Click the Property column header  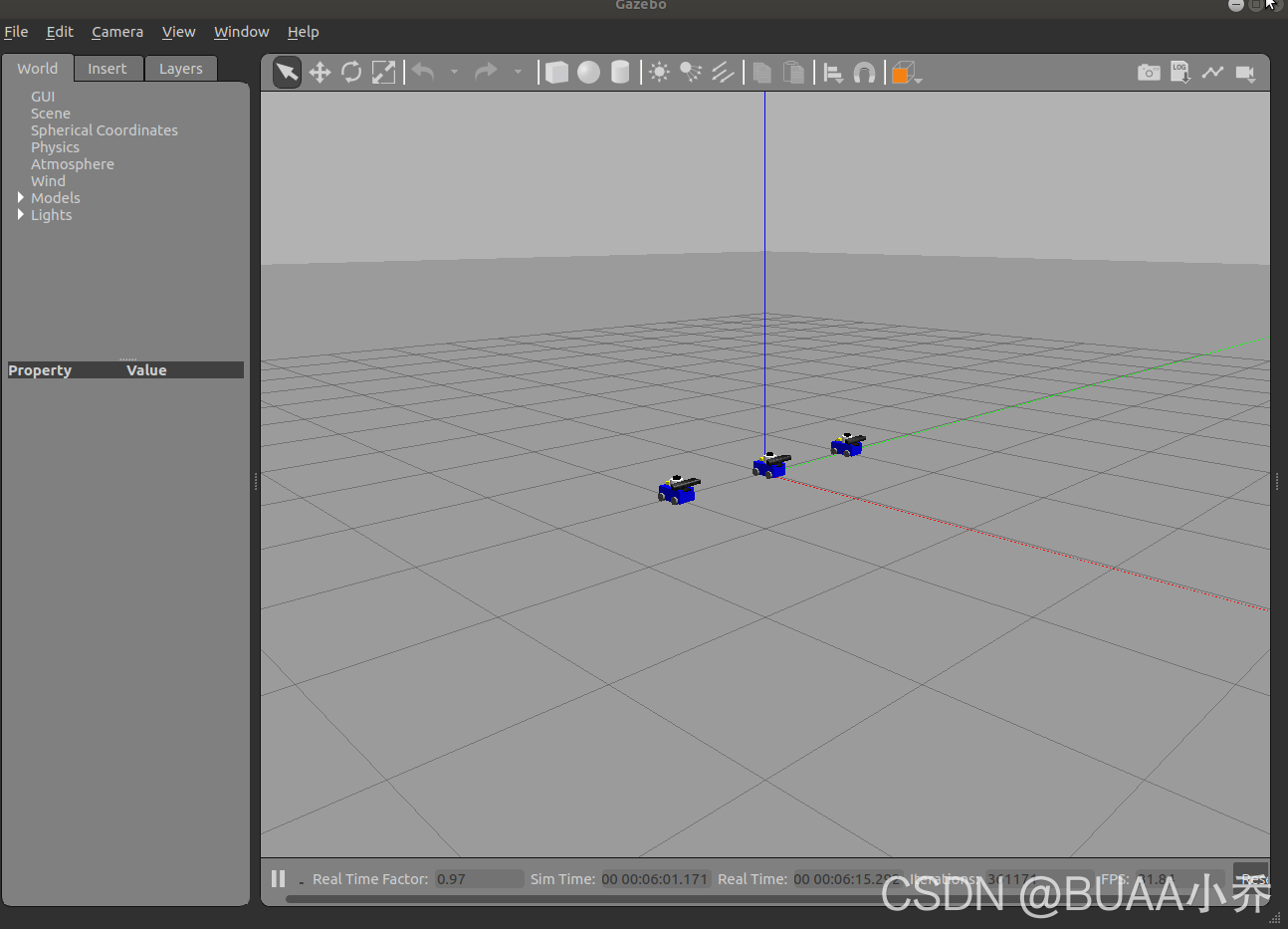40,370
